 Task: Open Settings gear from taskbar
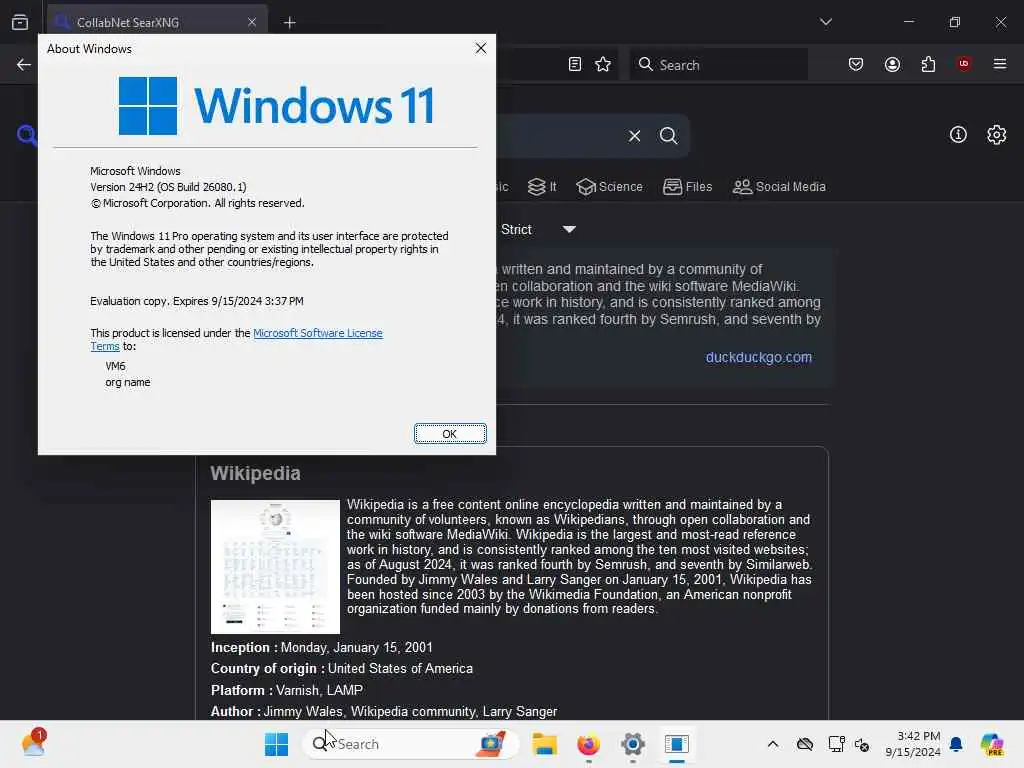tap(633, 744)
